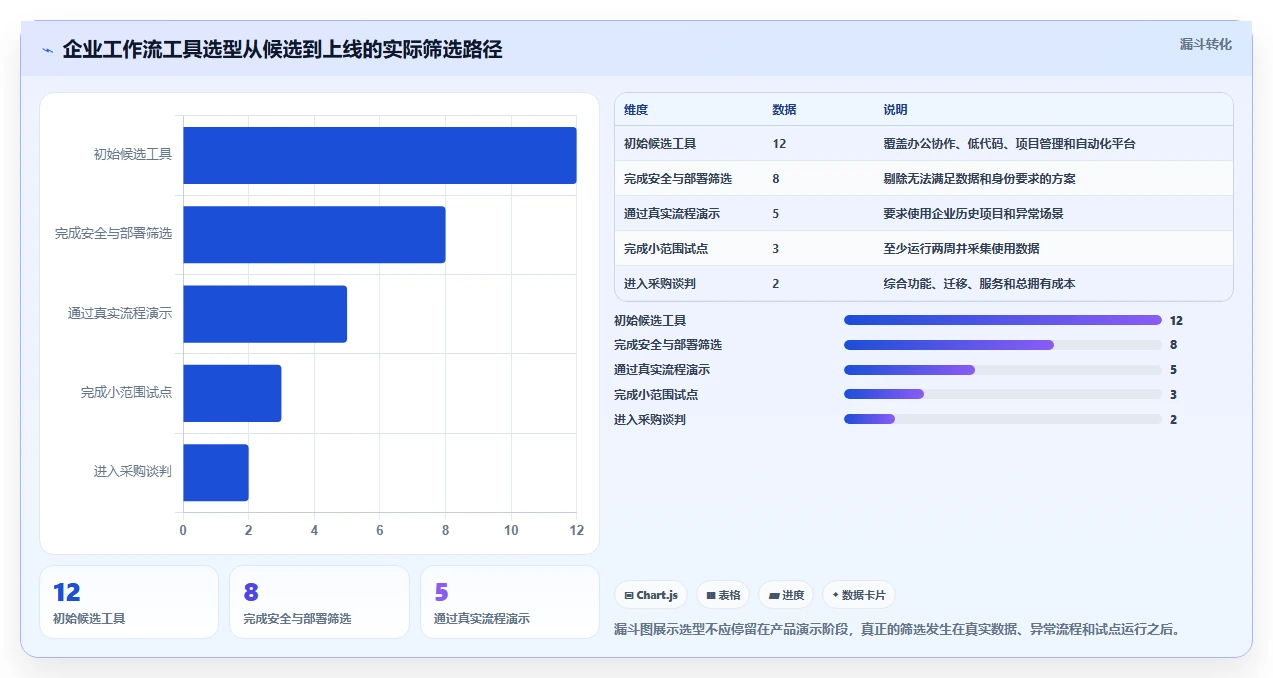Click the 完成小范围试点 bar in the chart
This screenshot has width=1273, height=678.
[232, 393]
